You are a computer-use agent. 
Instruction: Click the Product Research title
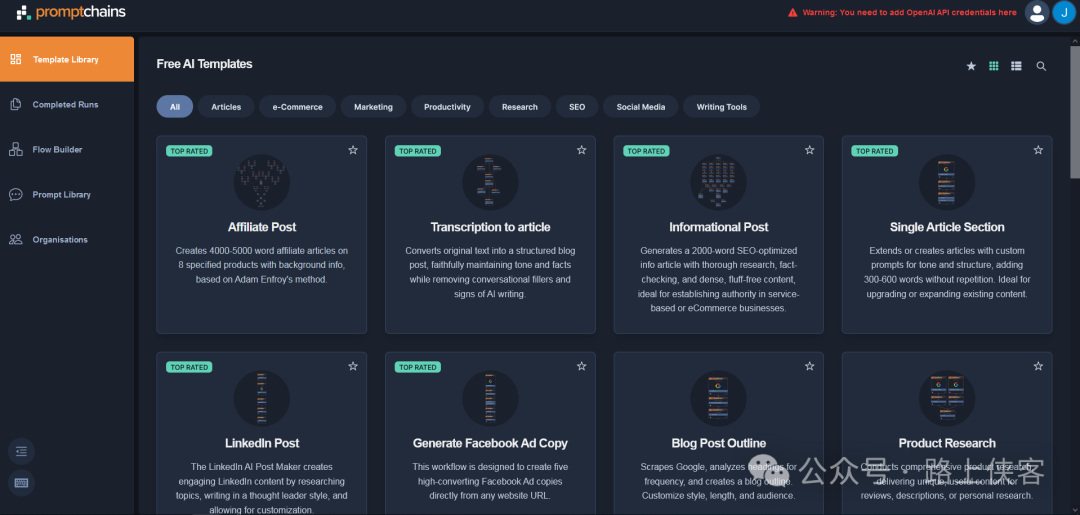pos(947,443)
